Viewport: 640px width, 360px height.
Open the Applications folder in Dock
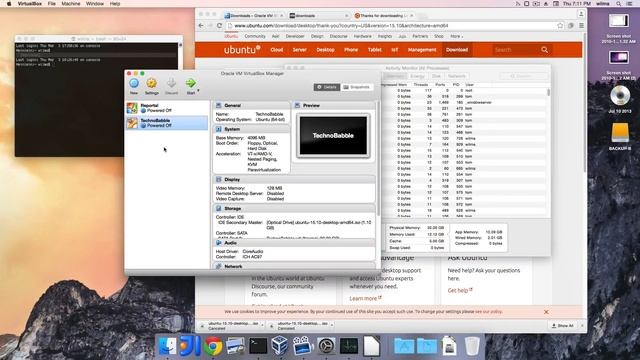(x=404, y=346)
